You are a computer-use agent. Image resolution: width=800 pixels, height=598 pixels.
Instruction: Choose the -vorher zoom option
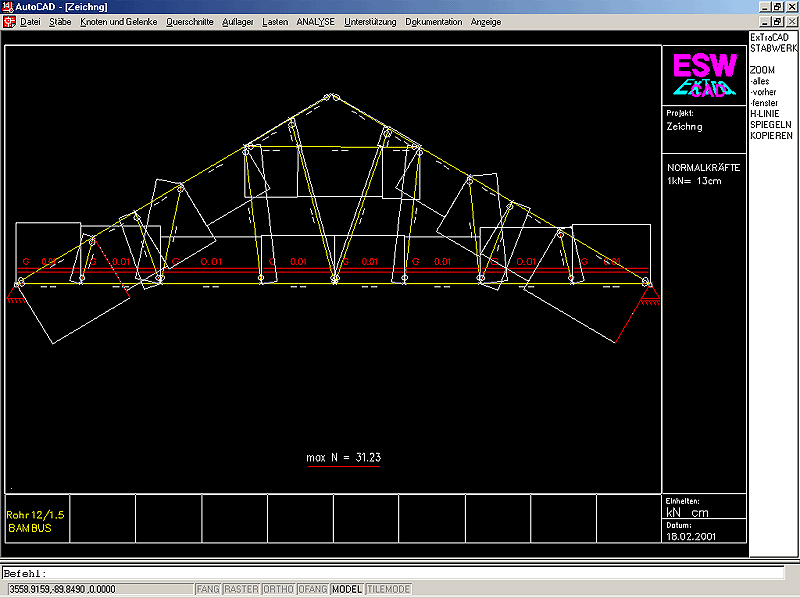click(x=763, y=92)
